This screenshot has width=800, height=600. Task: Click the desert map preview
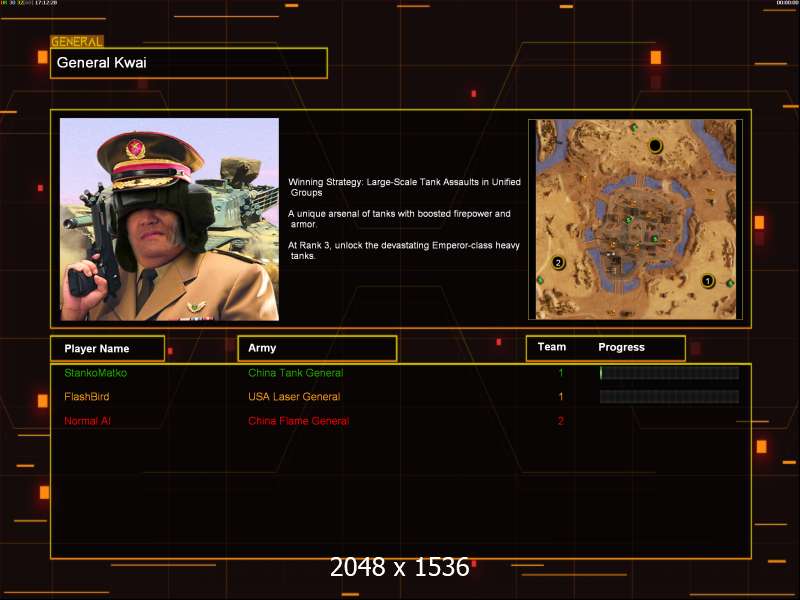coord(636,219)
